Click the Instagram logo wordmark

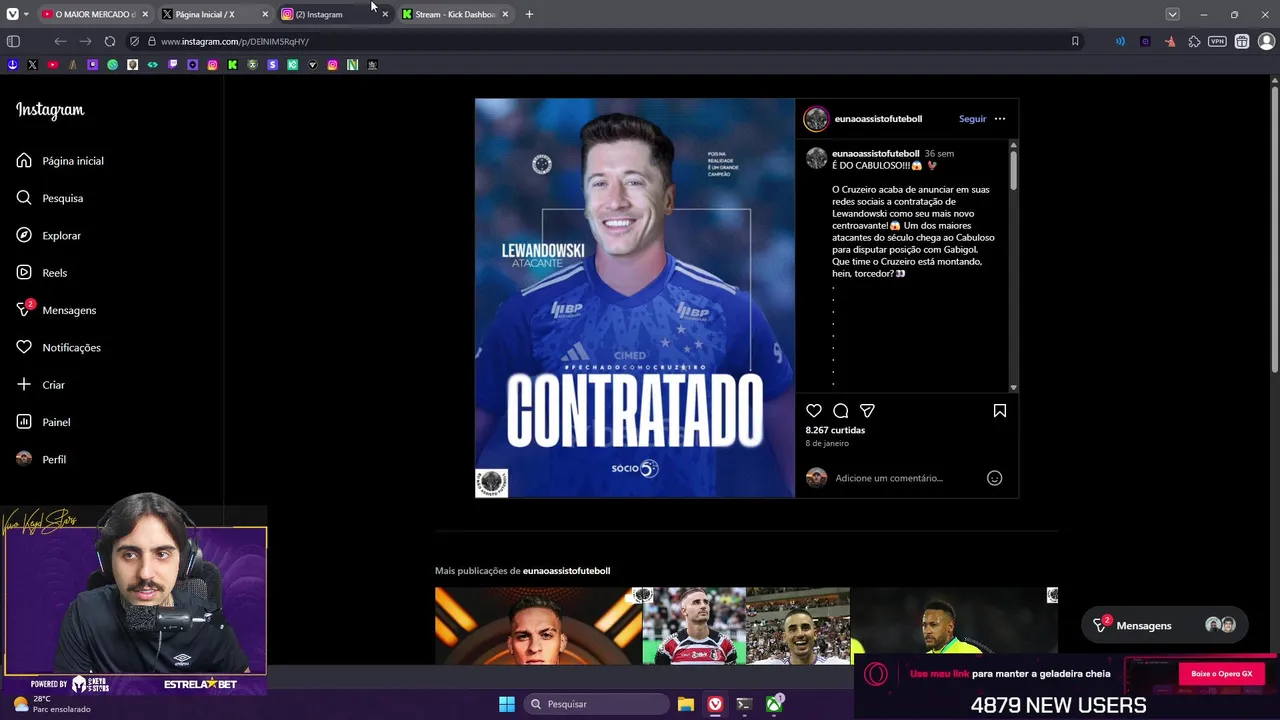point(50,110)
